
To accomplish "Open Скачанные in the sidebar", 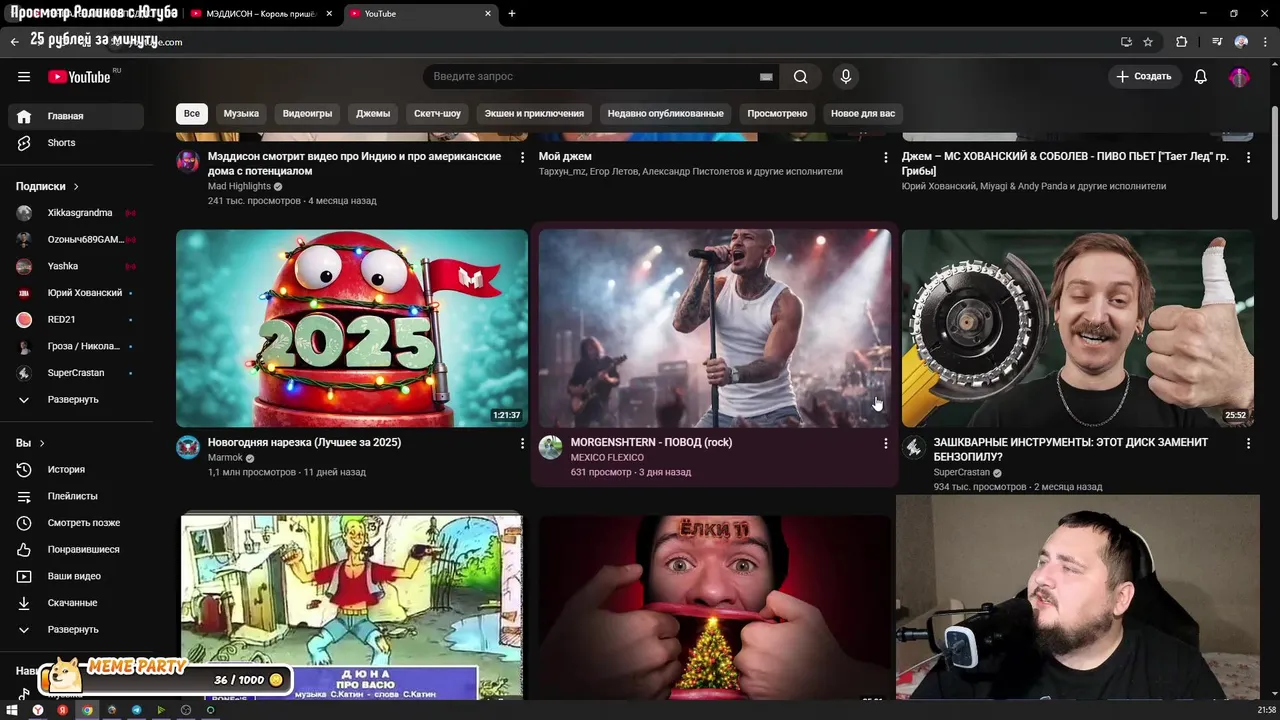I will 76,603.
